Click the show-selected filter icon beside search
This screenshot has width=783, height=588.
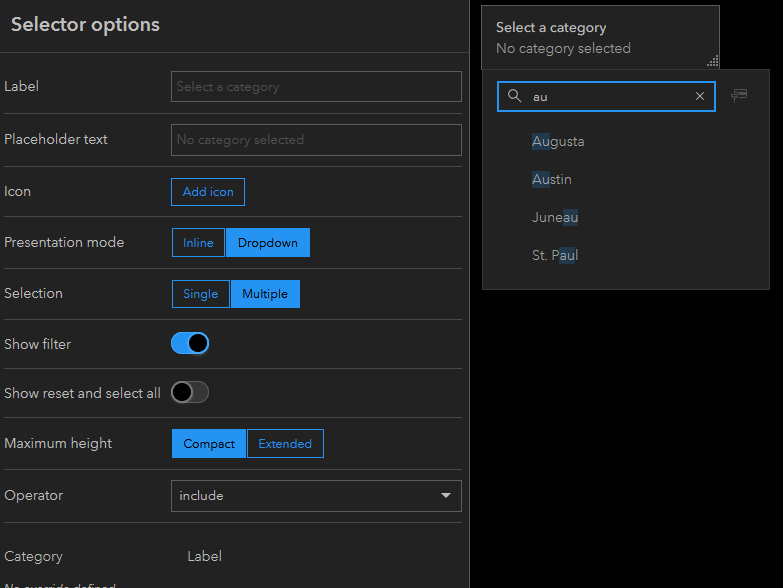739,95
